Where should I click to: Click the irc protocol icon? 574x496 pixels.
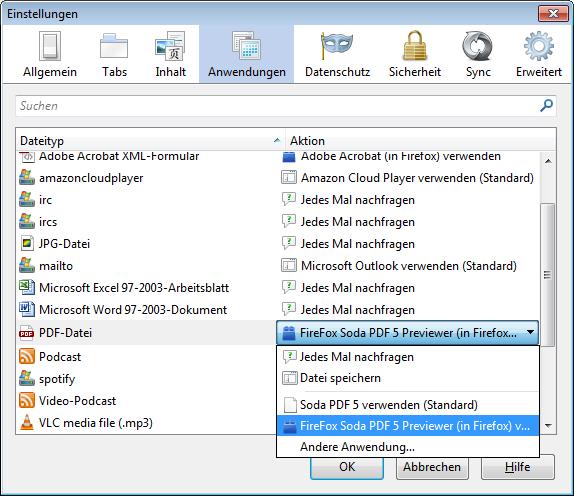click(x=27, y=199)
